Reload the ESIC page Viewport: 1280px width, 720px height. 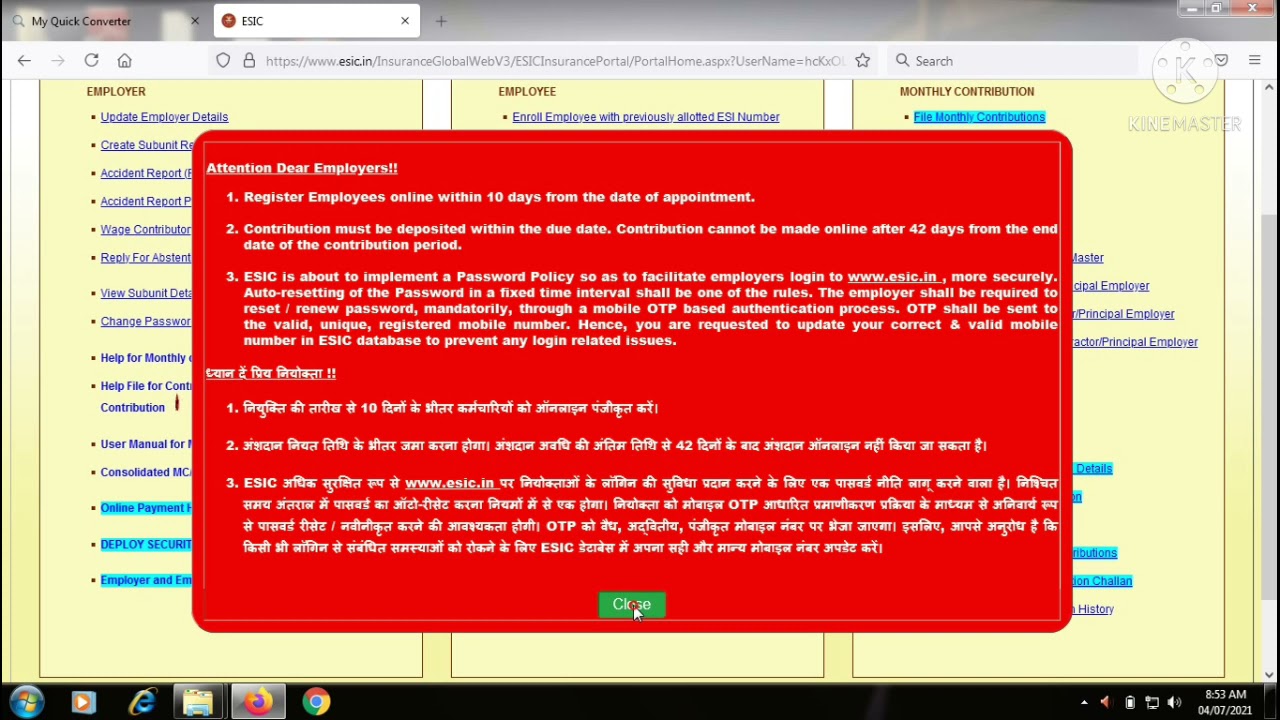point(91,61)
